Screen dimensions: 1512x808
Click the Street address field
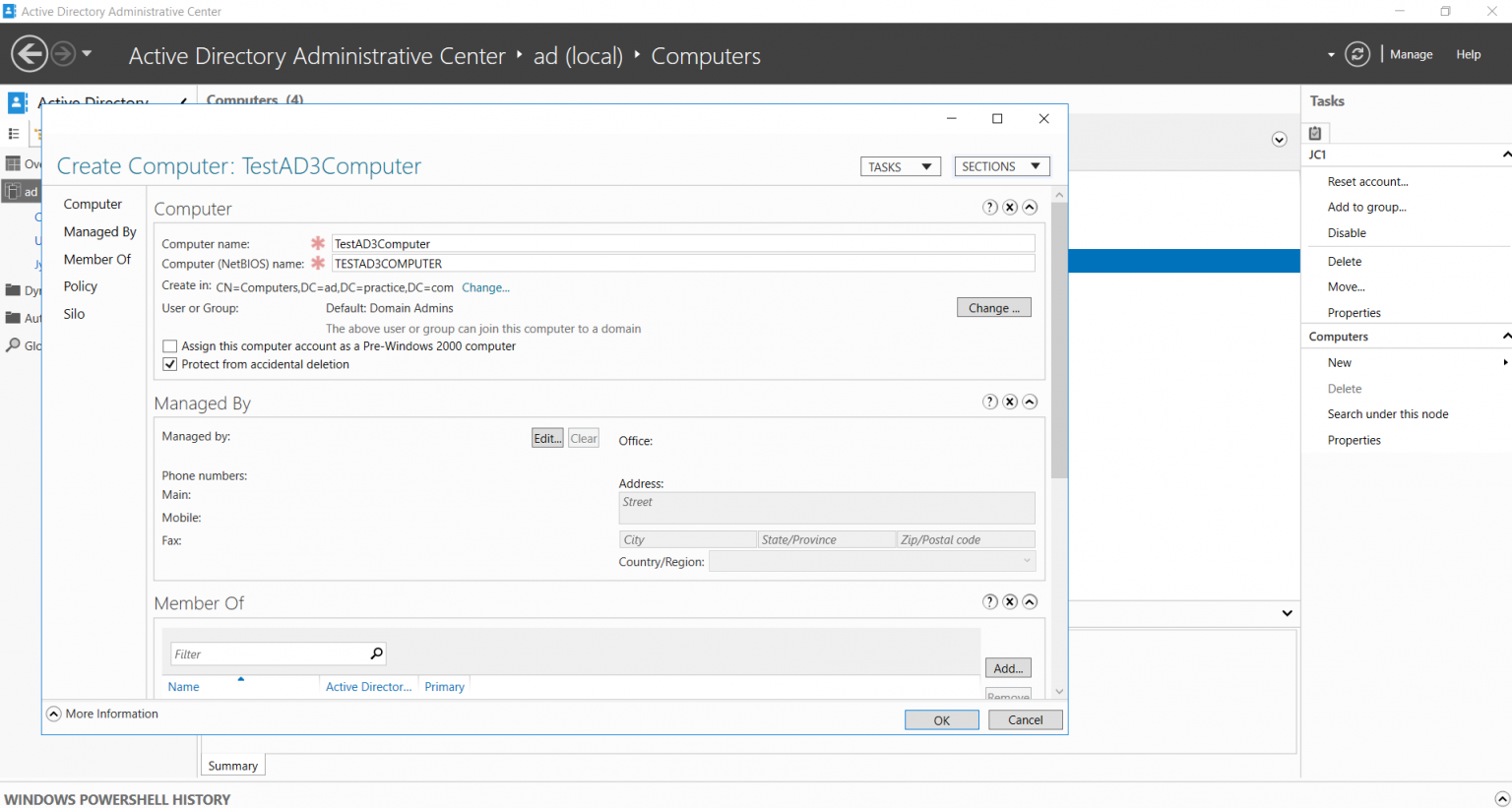tap(827, 508)
